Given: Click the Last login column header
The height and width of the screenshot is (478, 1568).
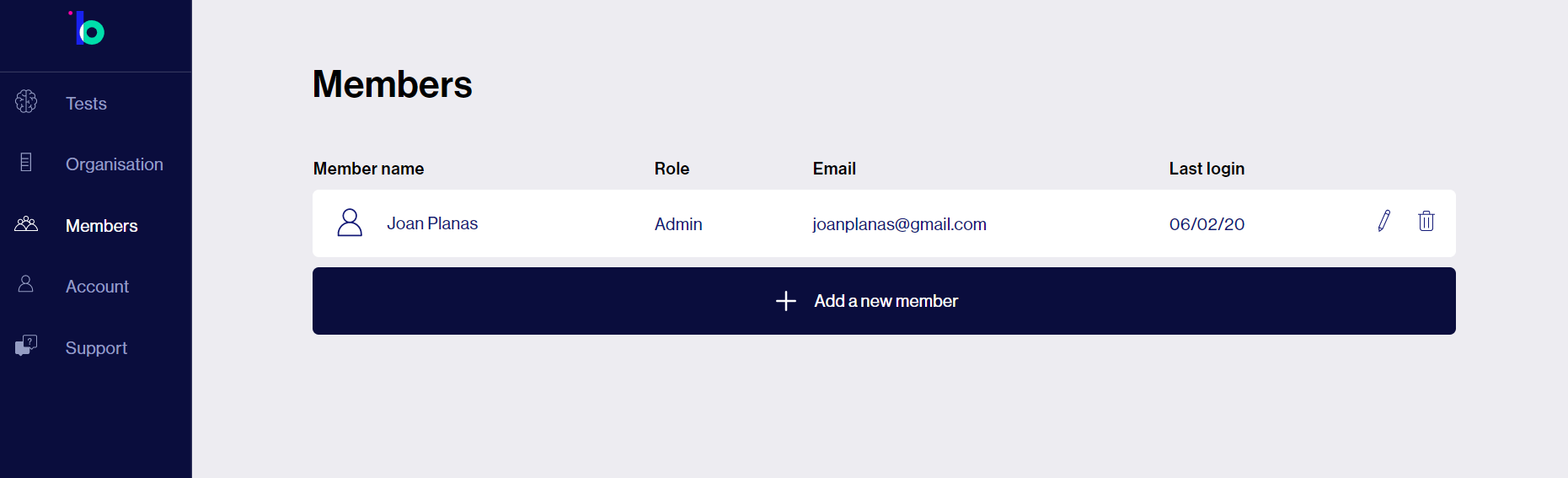Looking at the screenshot, I should [x=1207, y=169].
